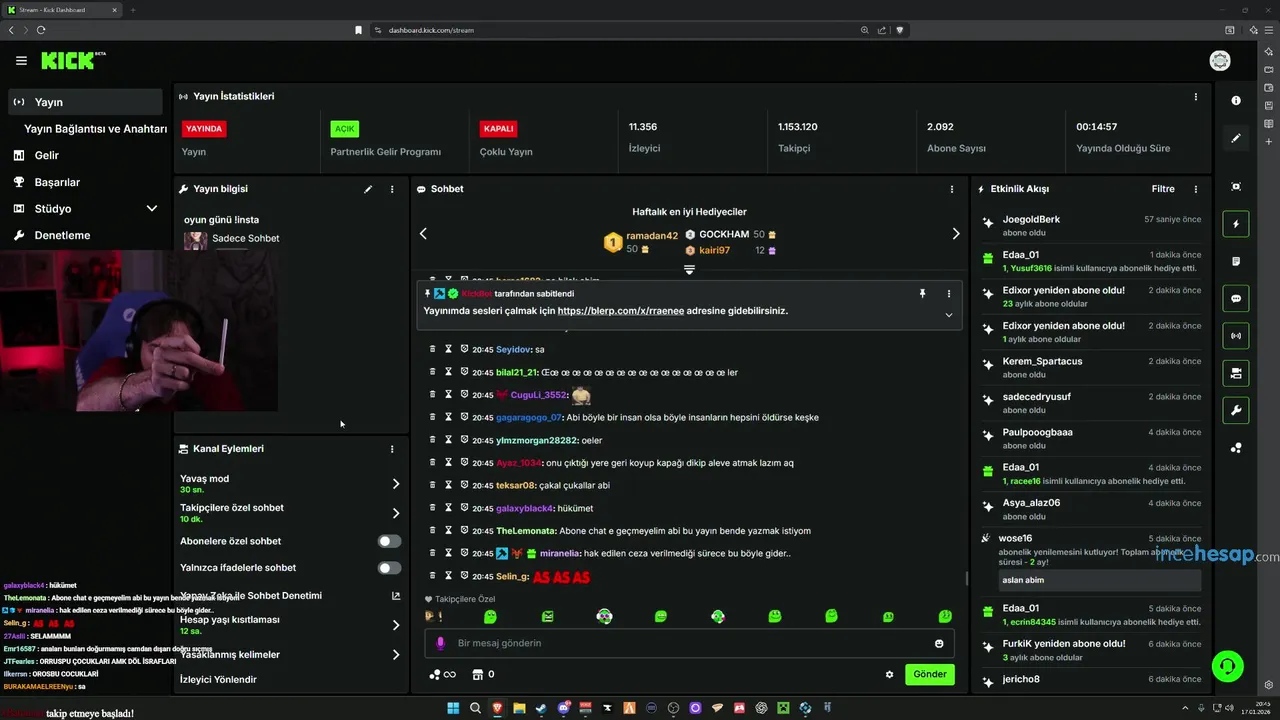Open Kanal Eylemleri options menu
This screenshot has height=720, width=1280.
pyautogui.click(x=392, y=449)
